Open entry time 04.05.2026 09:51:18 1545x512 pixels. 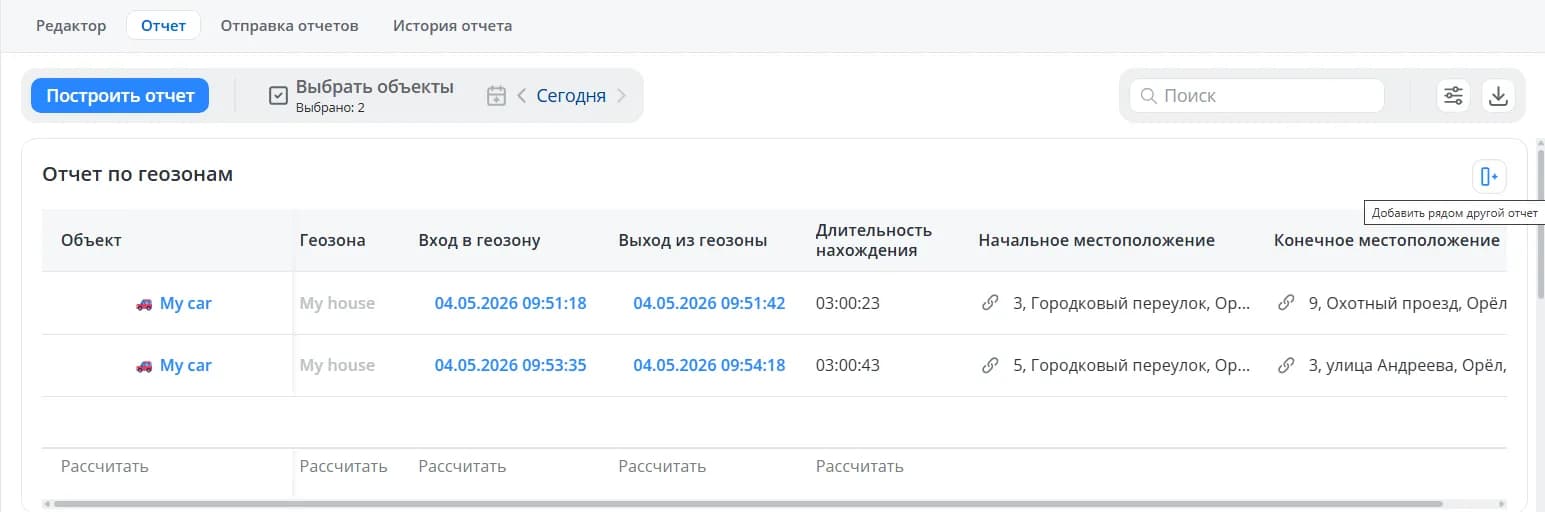pyautogui.click(x=510, y=303)
